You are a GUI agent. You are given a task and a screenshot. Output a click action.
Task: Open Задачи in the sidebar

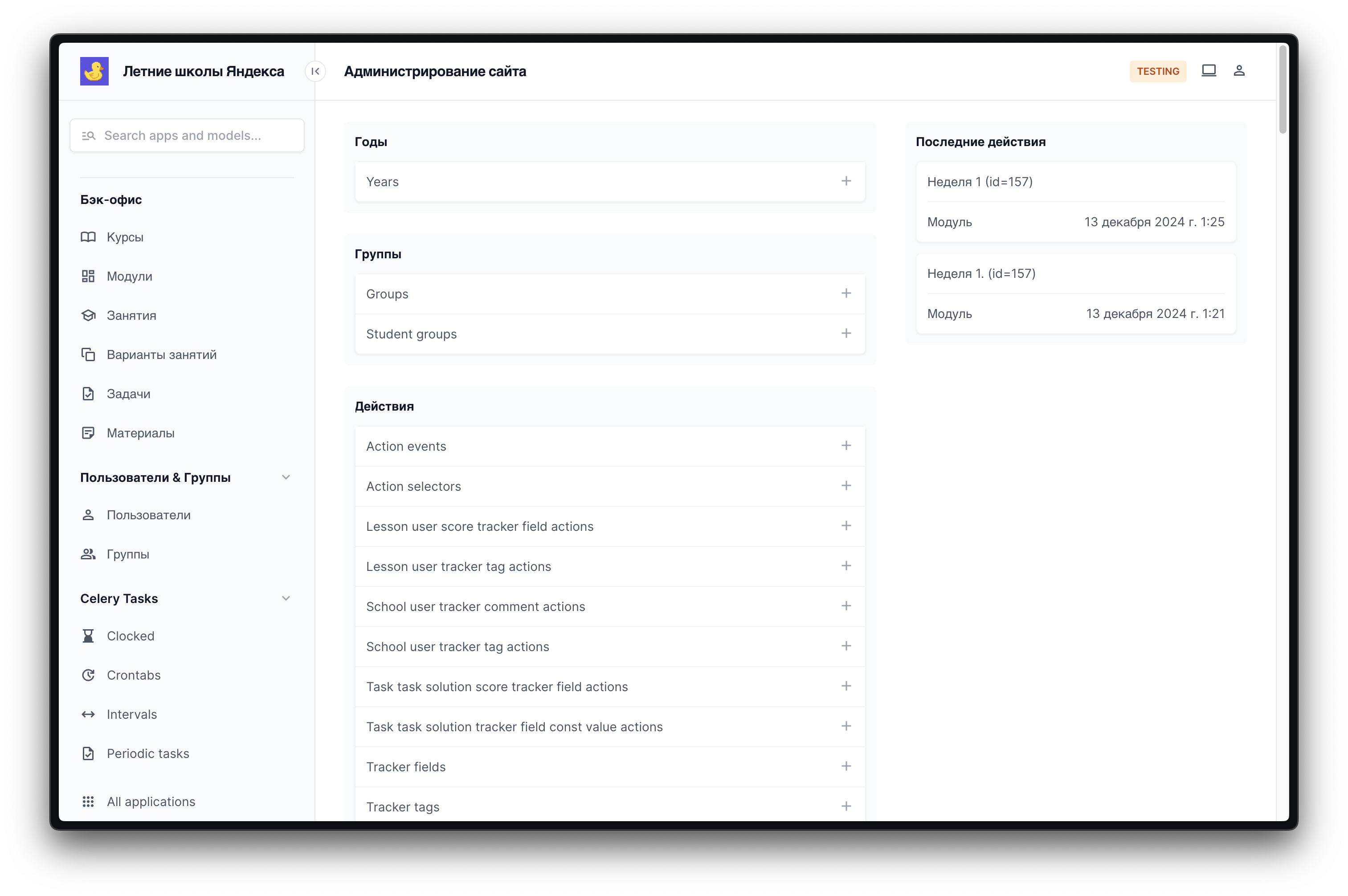129,394
